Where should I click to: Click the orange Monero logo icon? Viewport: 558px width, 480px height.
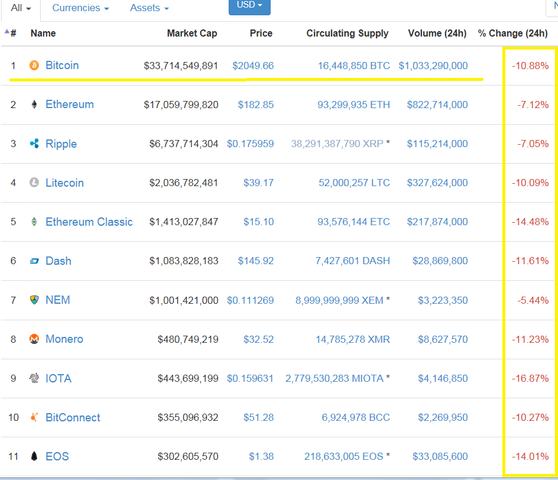pyautogui.click(x=34, y=339)
